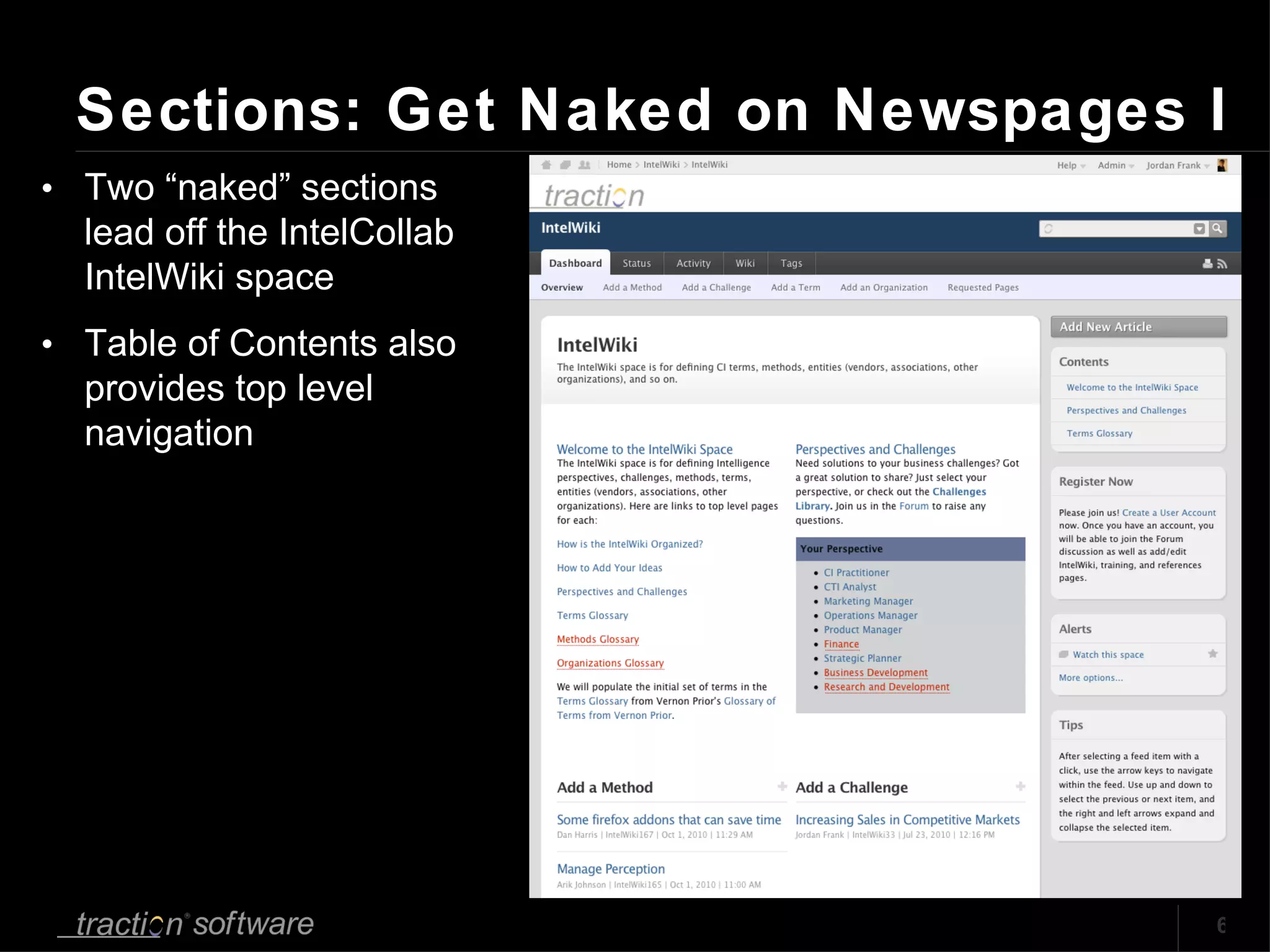Open How is the IntelWiki Organized?

pos(630,544)
